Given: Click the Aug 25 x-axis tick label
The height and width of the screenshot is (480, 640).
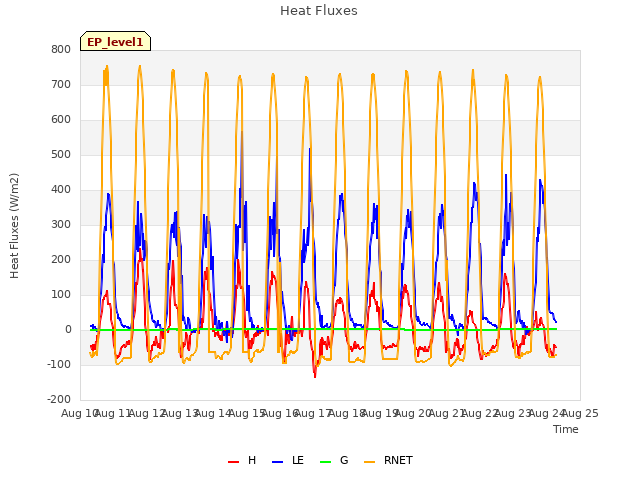Looking at the screenshot, I should pos(580,413).
